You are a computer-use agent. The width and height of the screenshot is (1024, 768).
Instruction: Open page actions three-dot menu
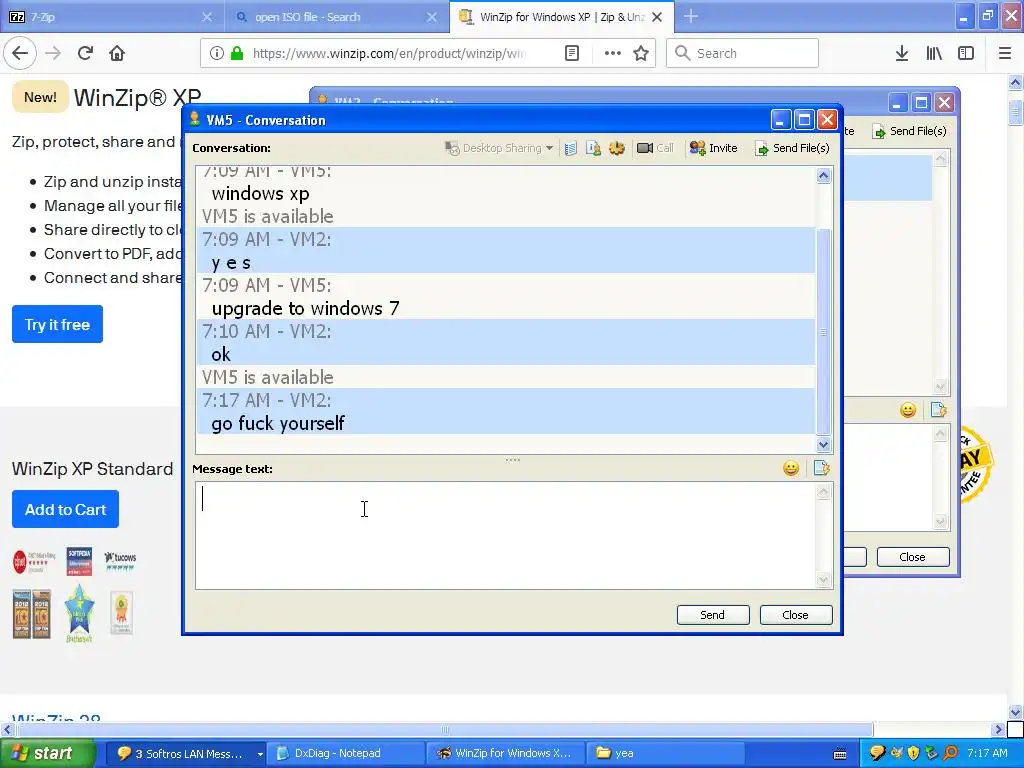pyautogui.click(x=612, y=53)
